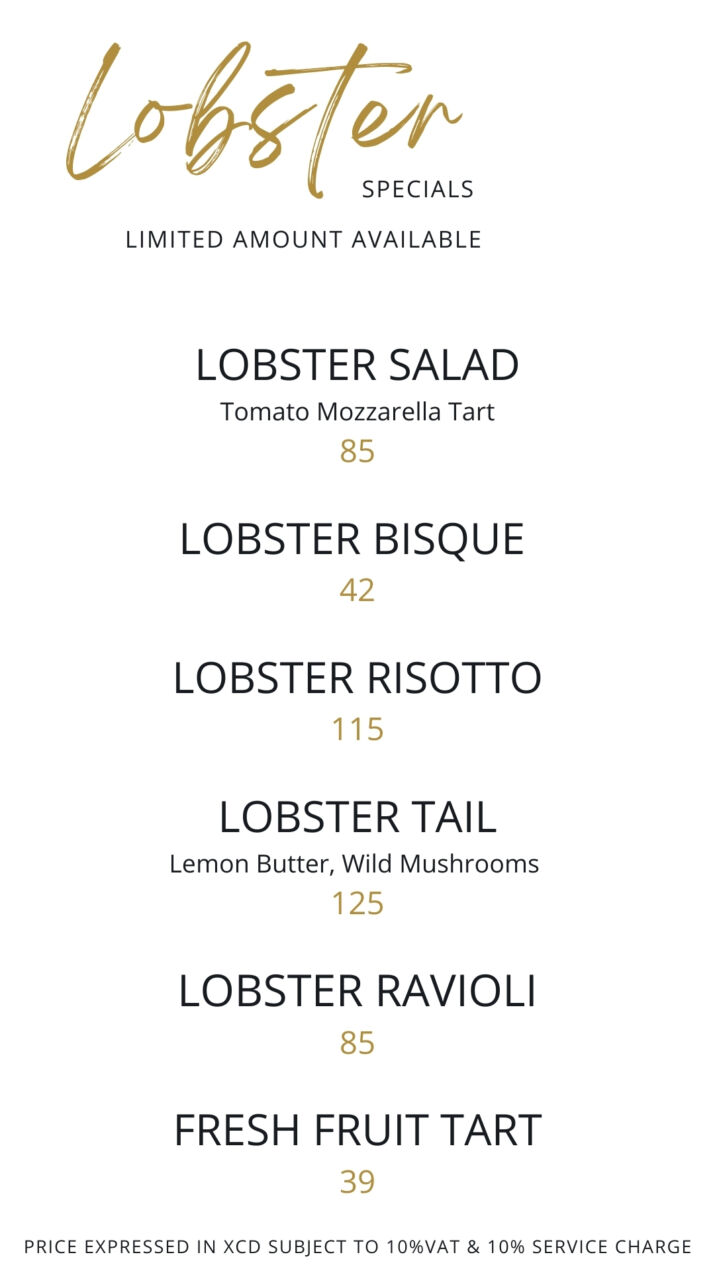Screen dimensions: 715x1271
Task: Click the Lobster Salad price of 85
Action: pyautogui.click(x=357, y=451)
